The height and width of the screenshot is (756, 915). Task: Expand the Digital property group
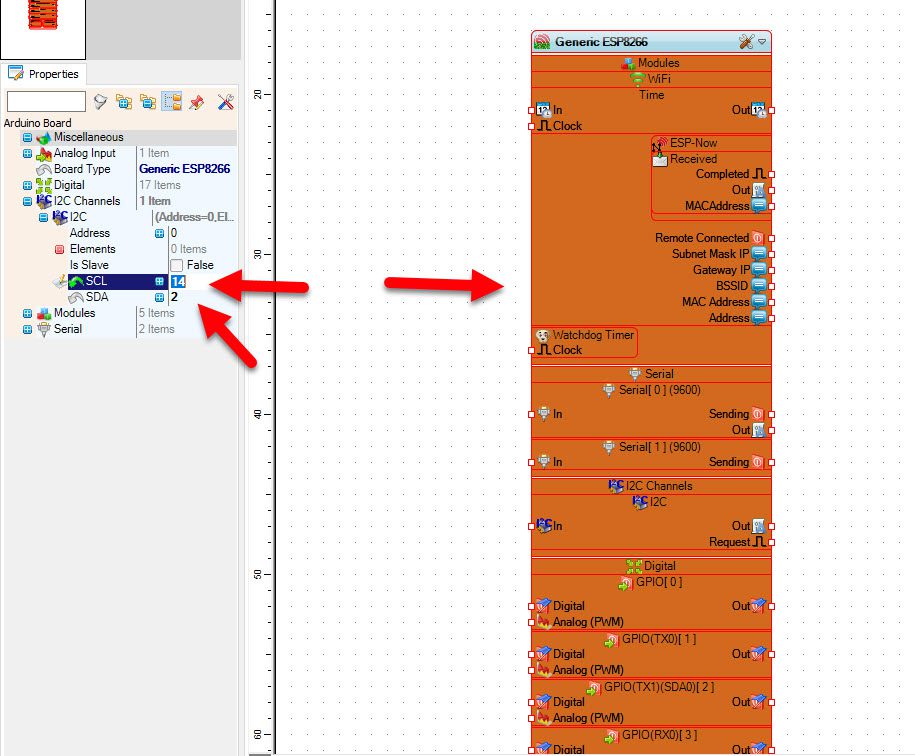27,186
